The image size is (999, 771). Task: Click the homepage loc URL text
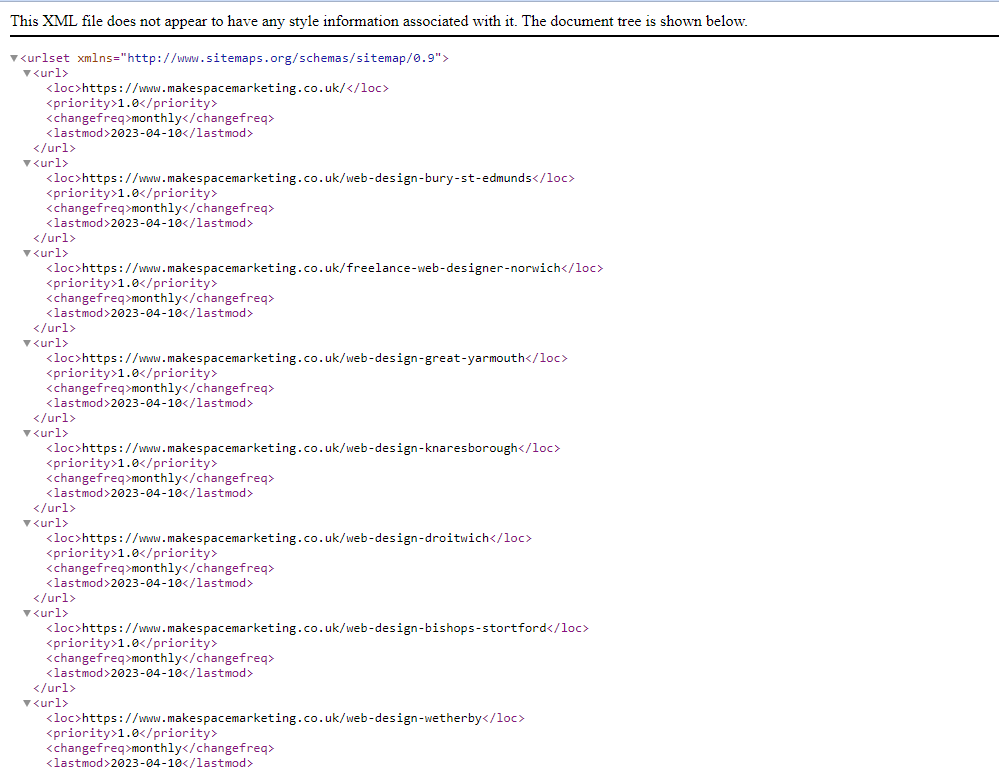click(213, 88)
